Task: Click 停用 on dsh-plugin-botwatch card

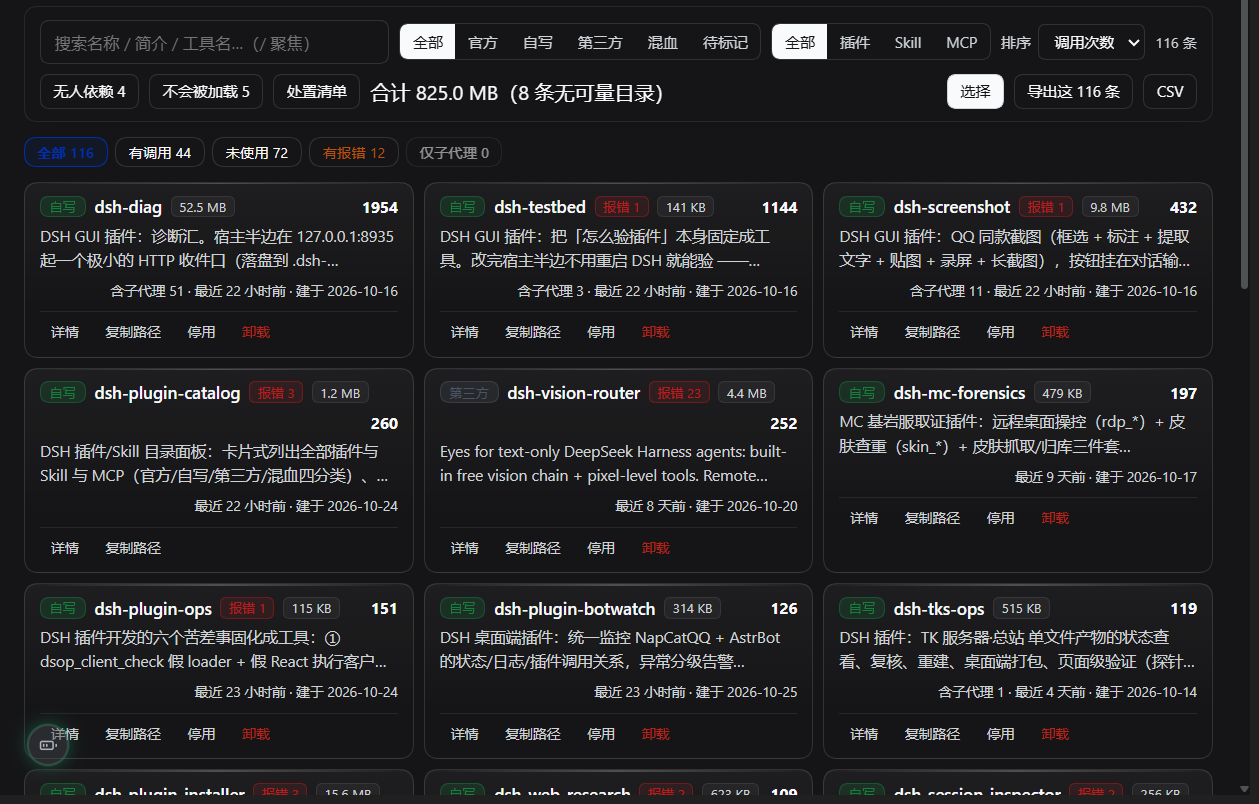Action: [x=601, y=734]
